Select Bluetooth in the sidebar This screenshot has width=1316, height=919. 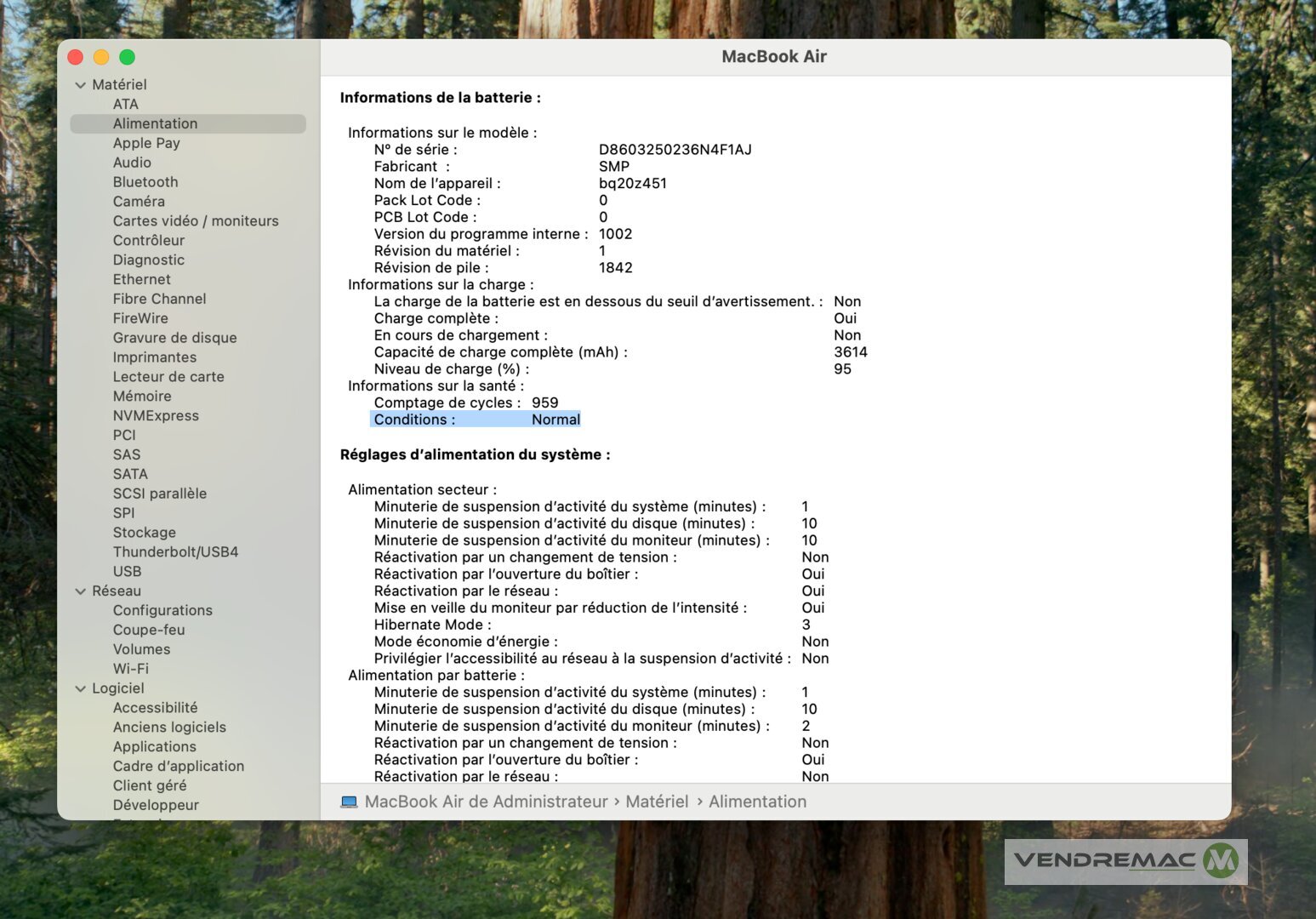[145, 182]
